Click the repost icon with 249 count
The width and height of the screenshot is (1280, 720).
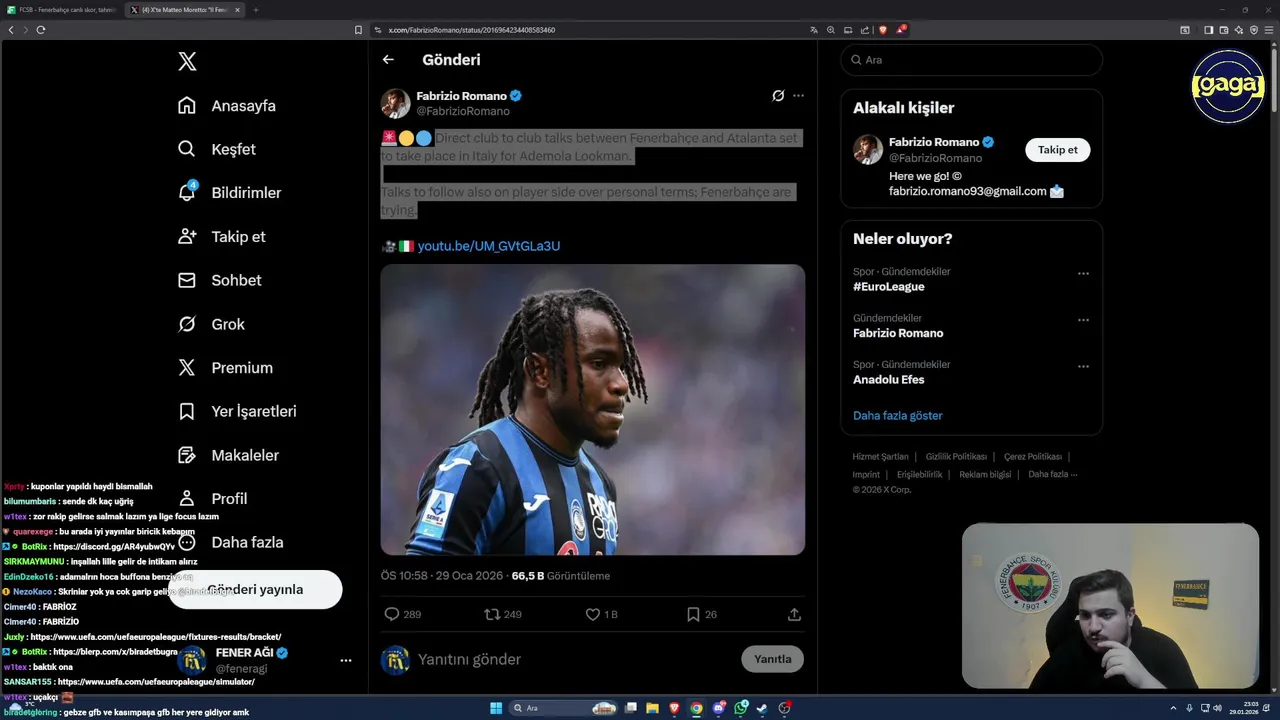pyautogui.click(x=492, y=614)
